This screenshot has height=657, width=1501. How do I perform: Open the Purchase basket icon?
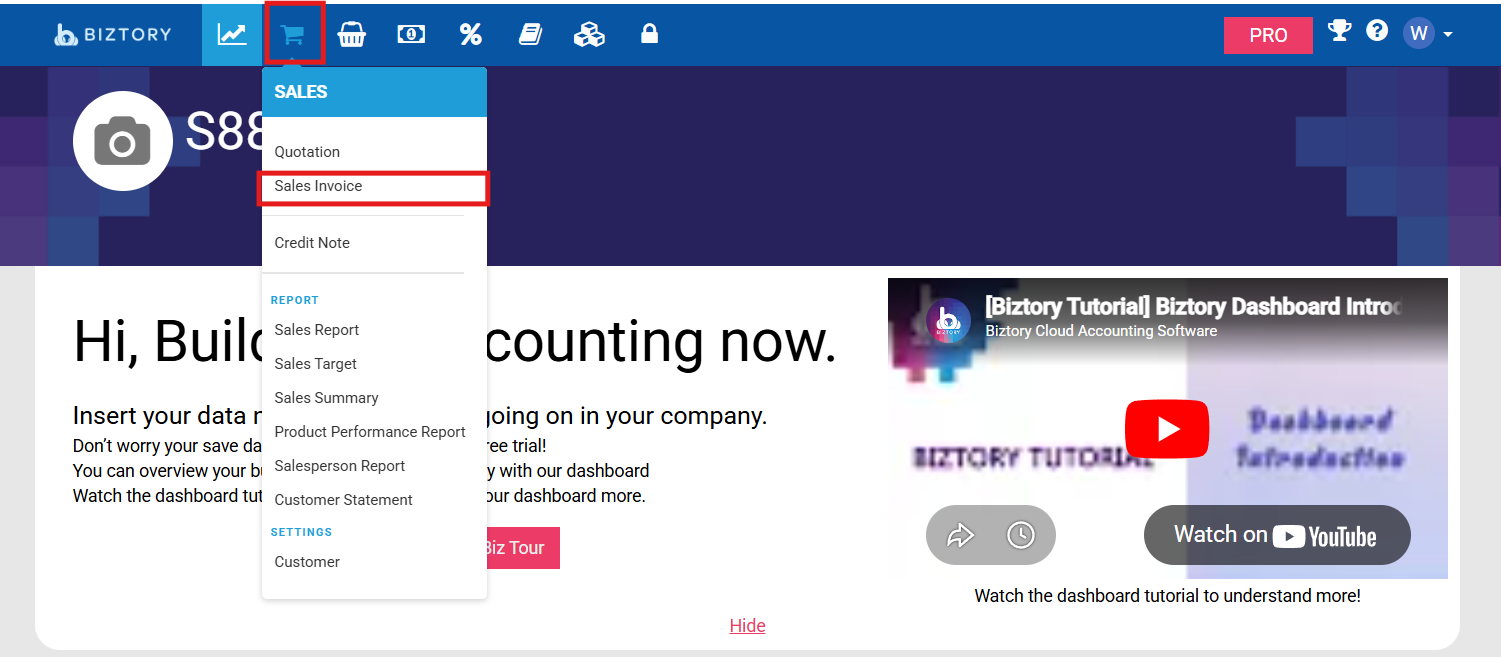pos(351,35)
